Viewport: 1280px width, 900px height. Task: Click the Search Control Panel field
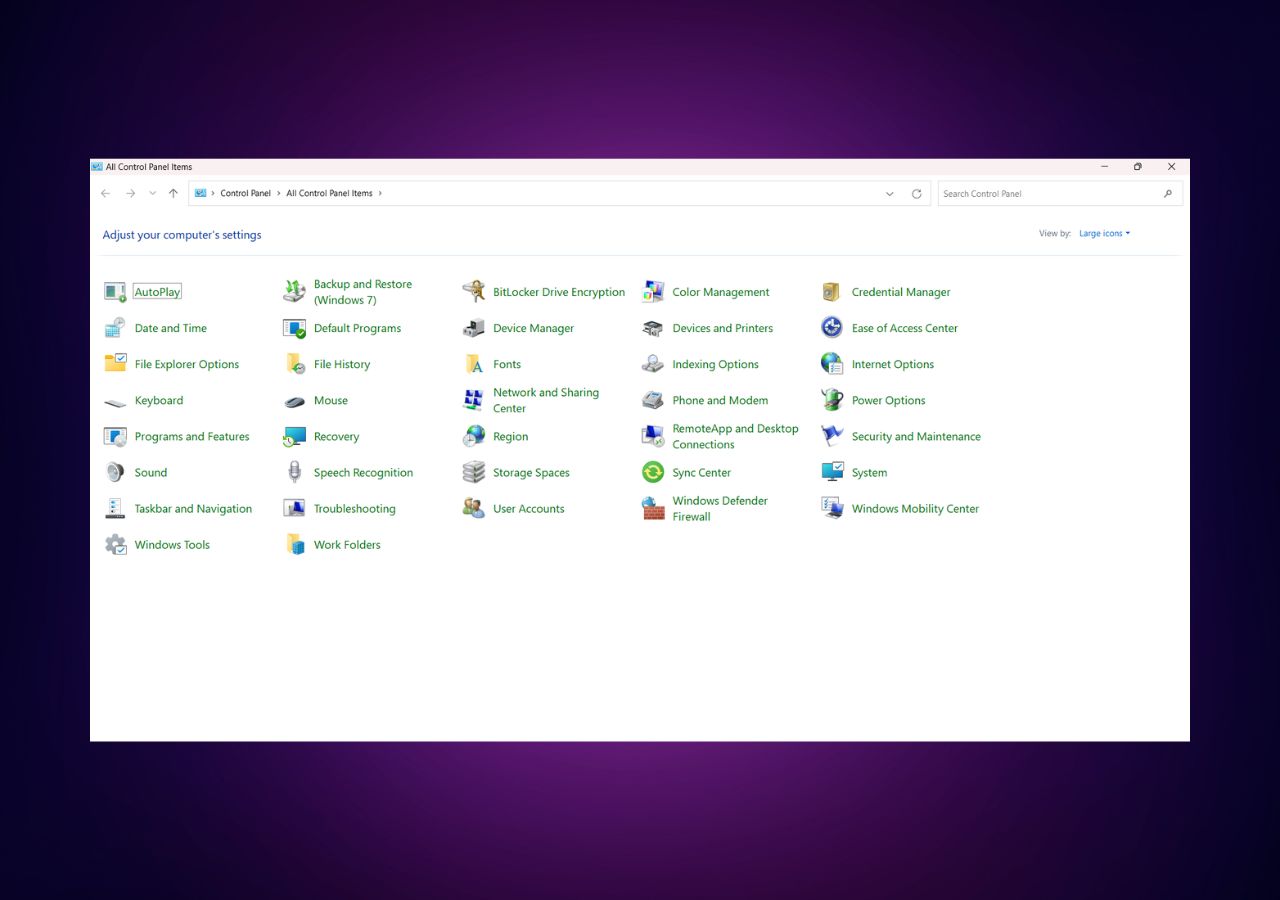point(1060,194)
